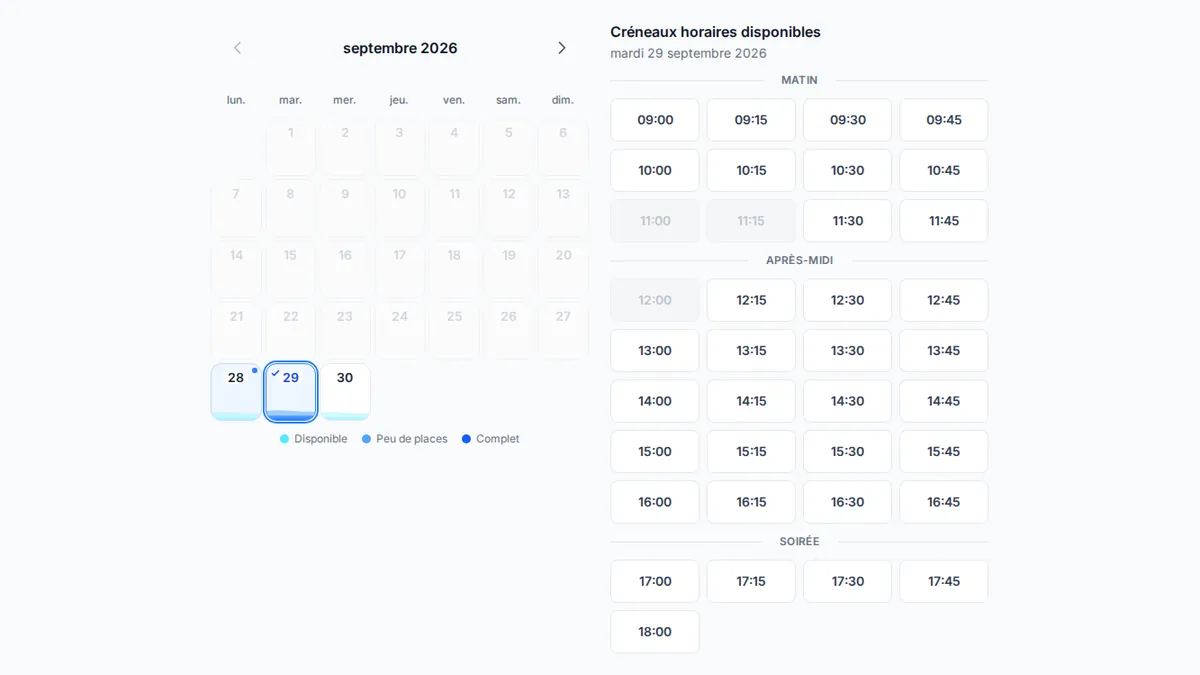The image size is (1200, 675).
Task: Pick the 14:45 time slot
Action: point(944,401)
